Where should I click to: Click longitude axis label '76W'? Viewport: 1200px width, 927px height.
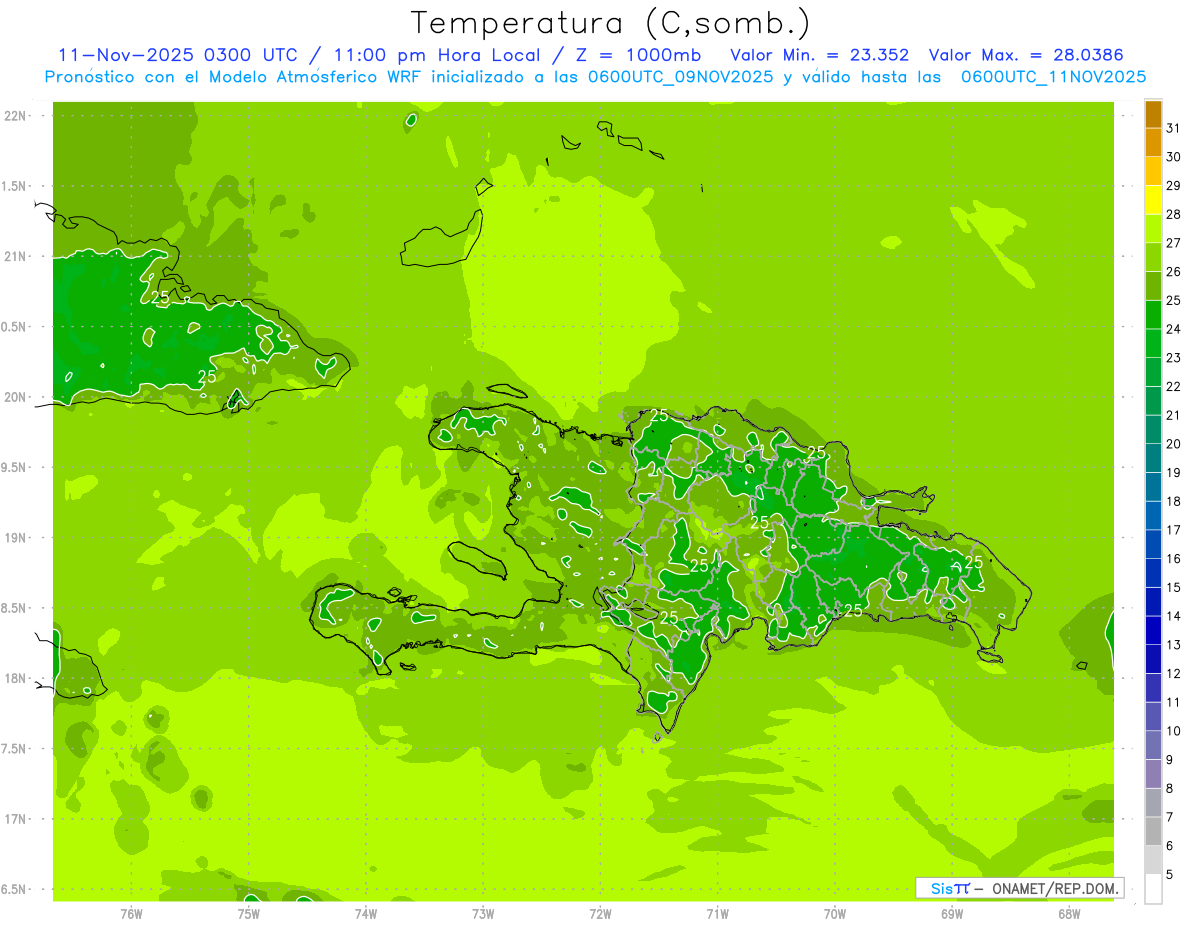coord(131,914)
